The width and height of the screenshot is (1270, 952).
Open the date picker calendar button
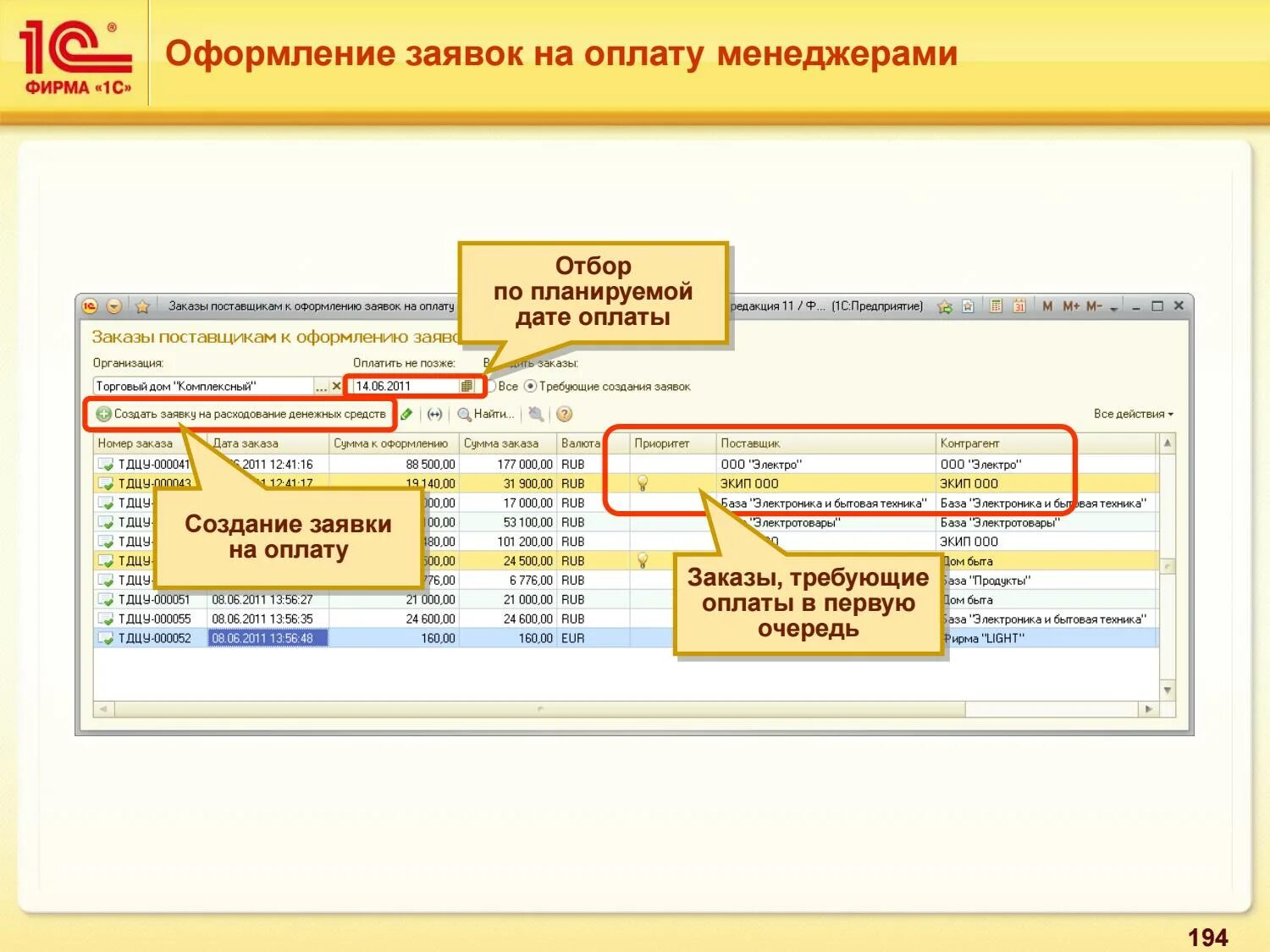467,386
